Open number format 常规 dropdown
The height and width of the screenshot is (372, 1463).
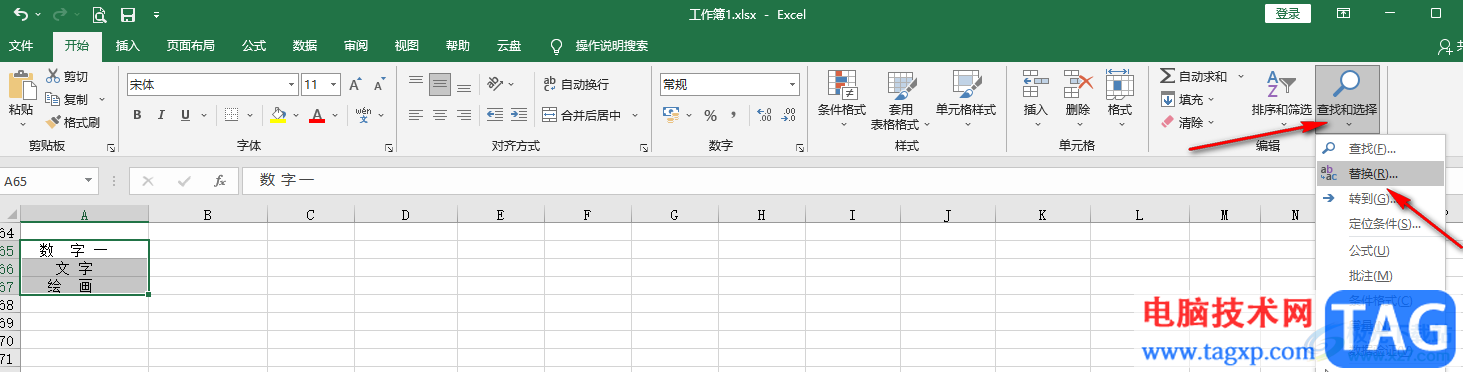792,85
